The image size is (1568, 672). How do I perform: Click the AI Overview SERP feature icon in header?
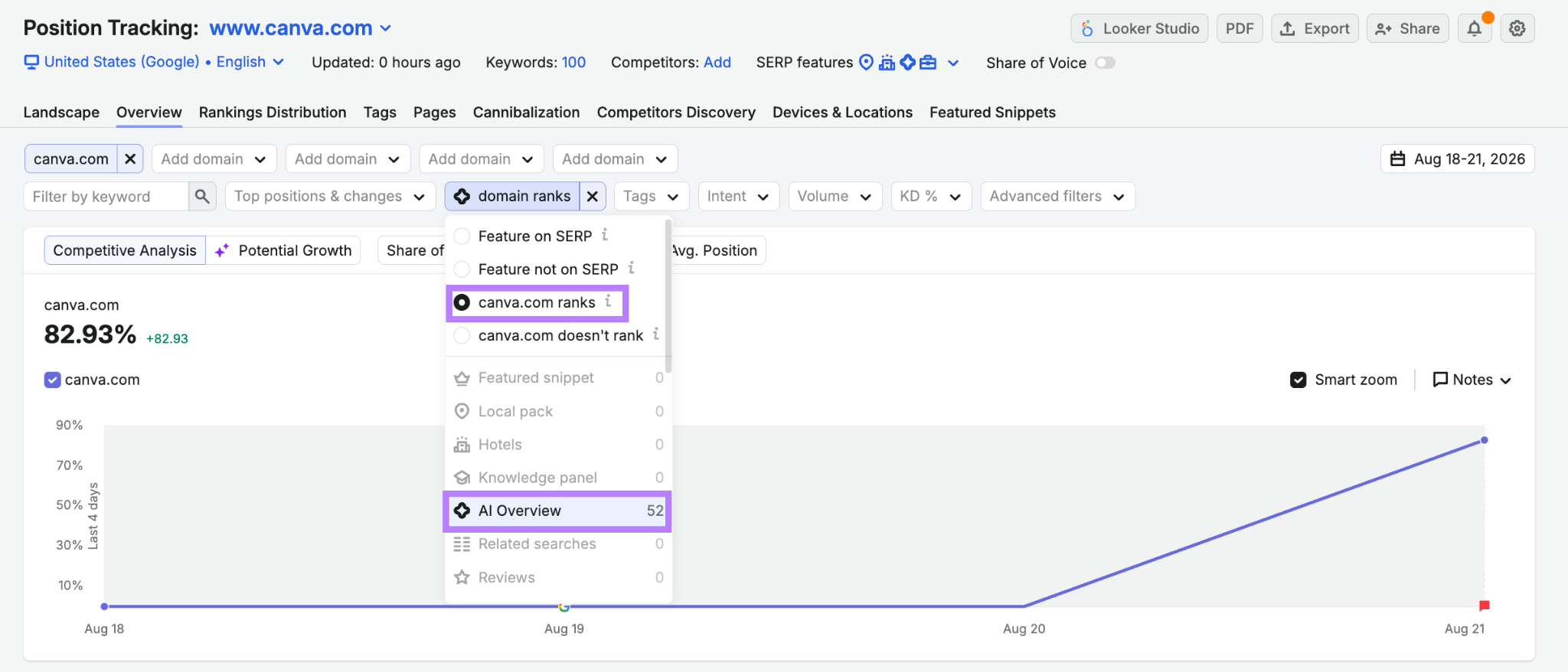click(907, 62)
